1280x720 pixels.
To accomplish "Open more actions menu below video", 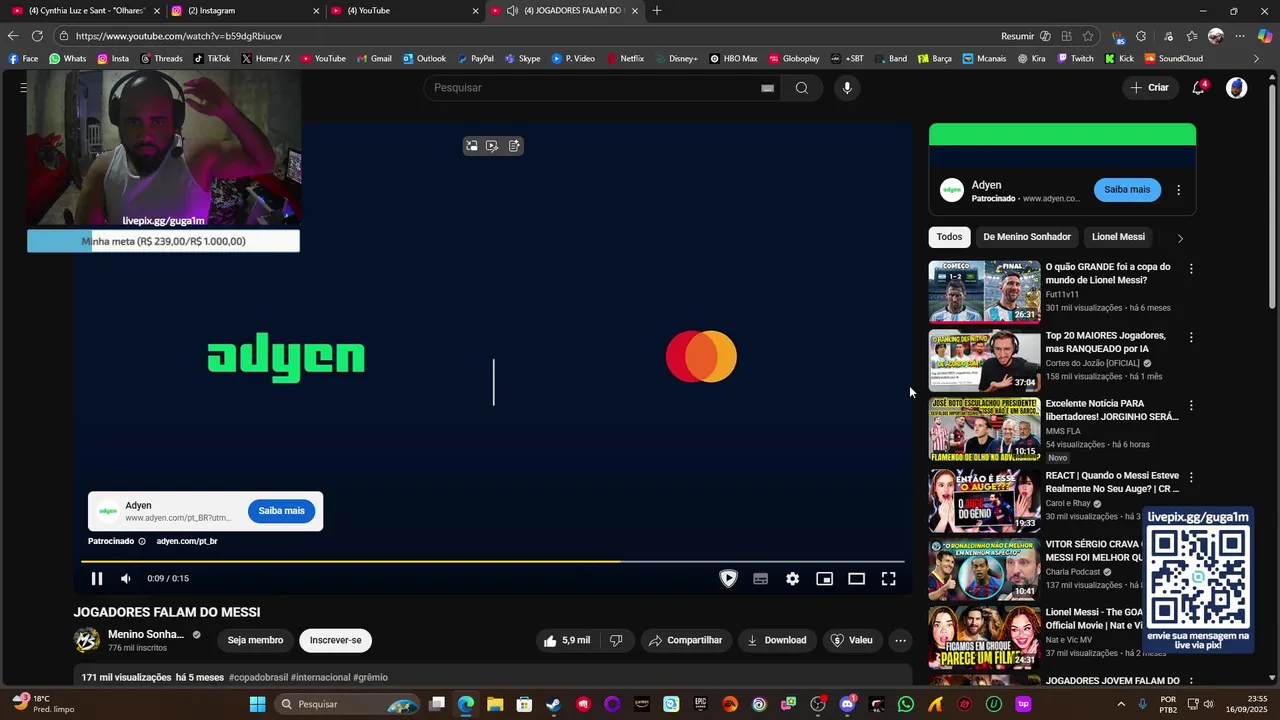I will pos(900,640).
